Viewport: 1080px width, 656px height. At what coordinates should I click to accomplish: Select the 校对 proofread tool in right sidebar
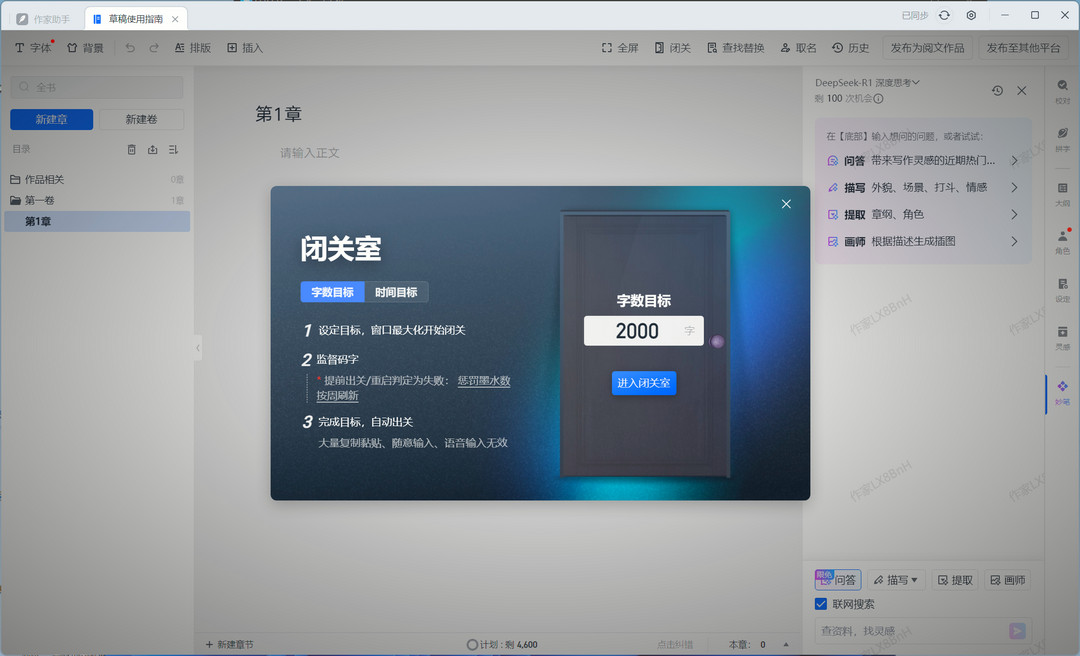click(x=1062, y=92)
